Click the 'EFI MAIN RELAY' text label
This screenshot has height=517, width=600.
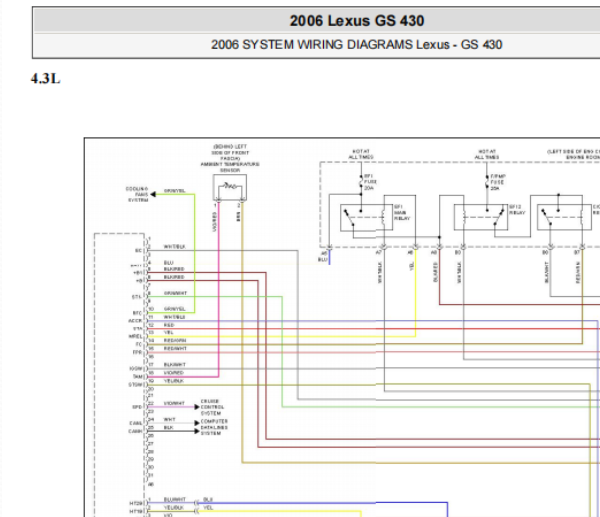(x=402, y=212)
